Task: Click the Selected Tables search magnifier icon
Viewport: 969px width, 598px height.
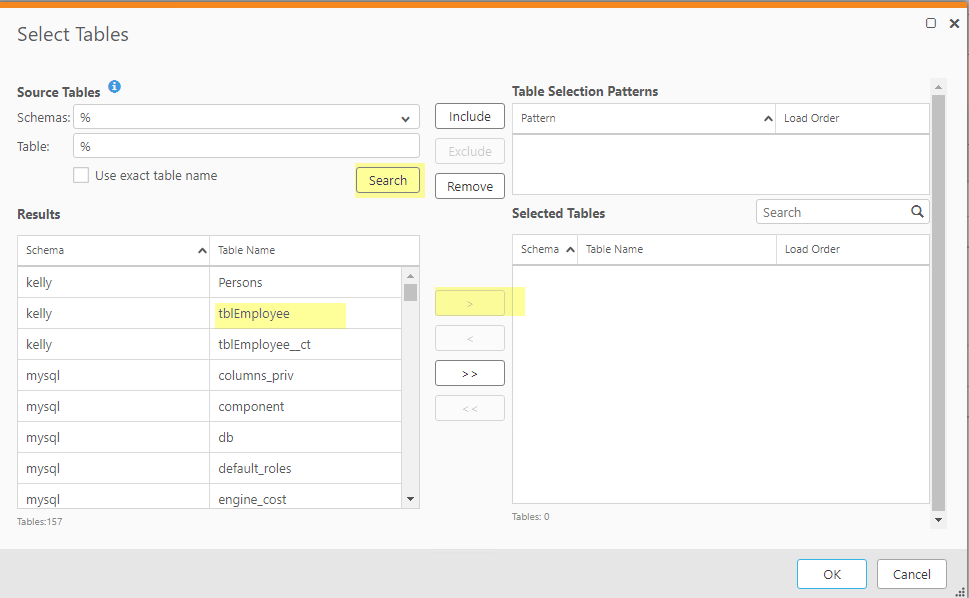Action: (x=916, y=212)
